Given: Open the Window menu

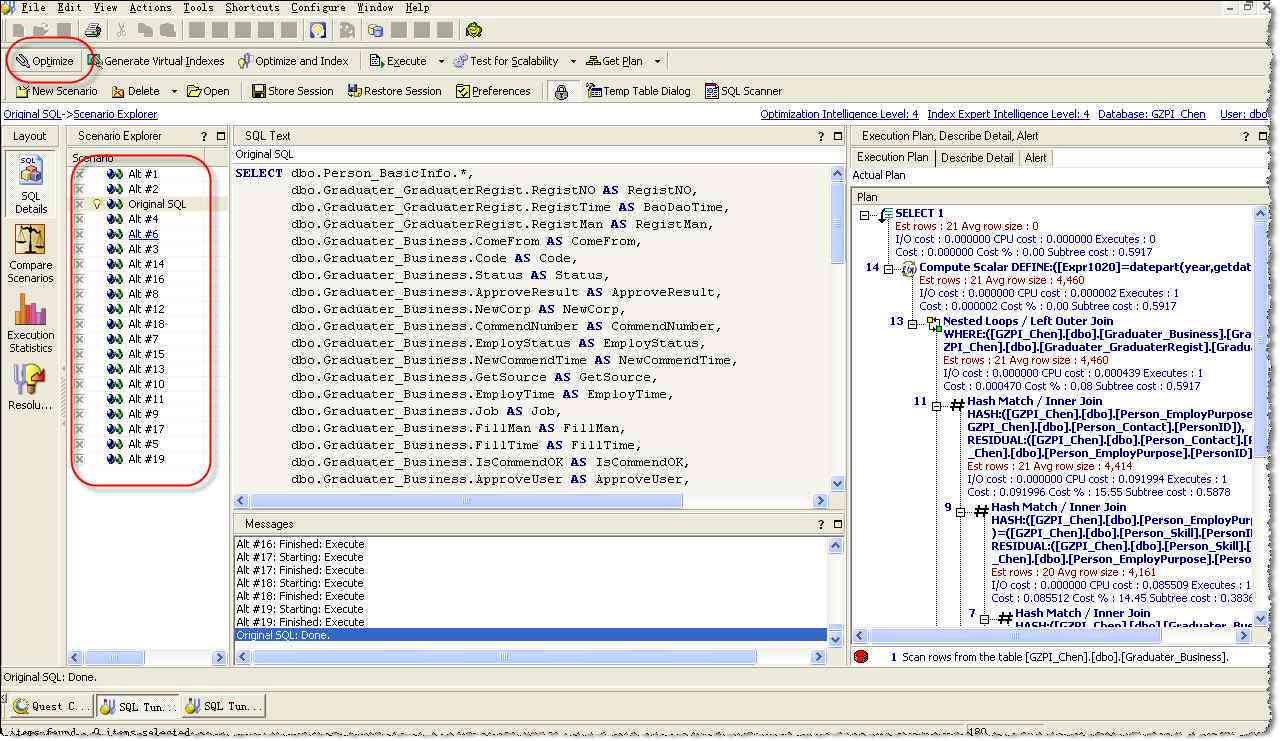Looking at the screenshot, I should [x=375, y=7].
